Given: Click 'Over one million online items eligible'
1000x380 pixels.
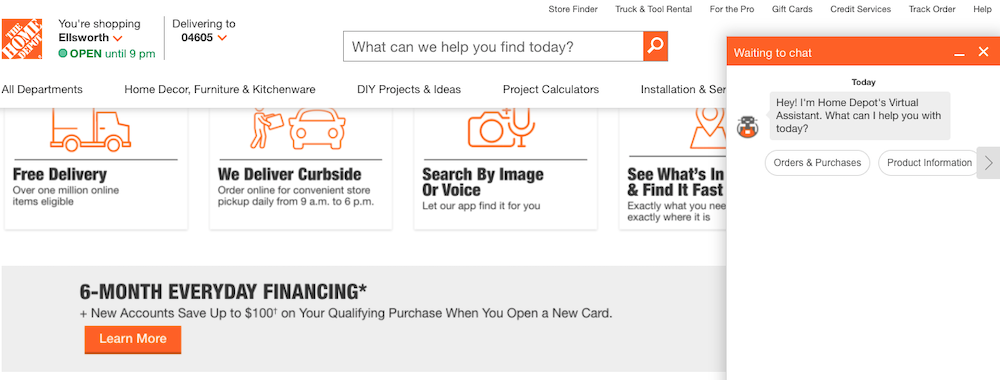Looking at the screenshot, I should pyautogui.click(x=66, y=196).
